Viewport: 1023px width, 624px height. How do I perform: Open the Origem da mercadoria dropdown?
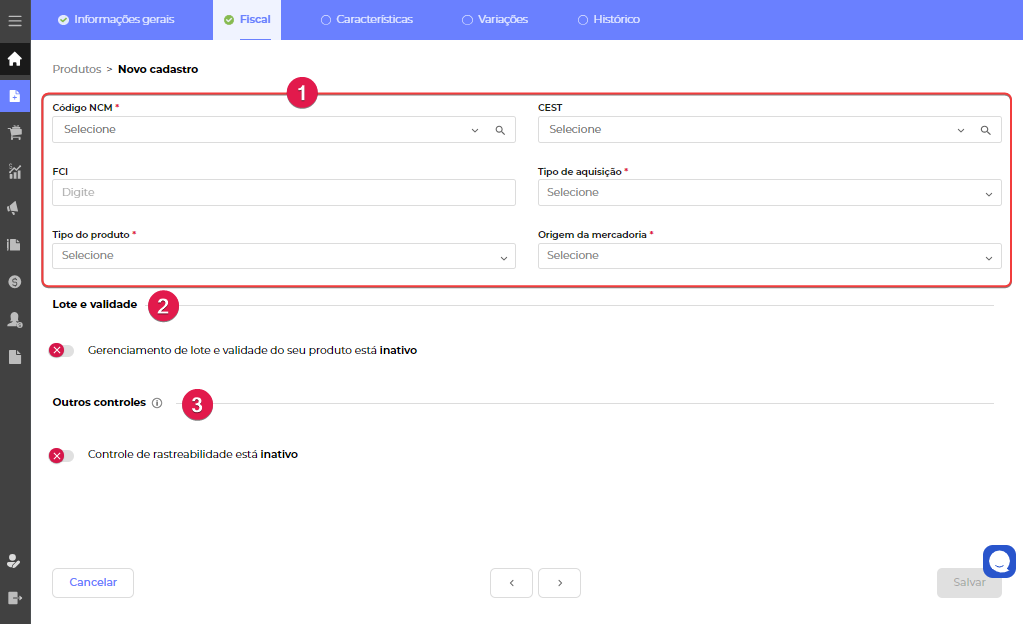(769, 256)
